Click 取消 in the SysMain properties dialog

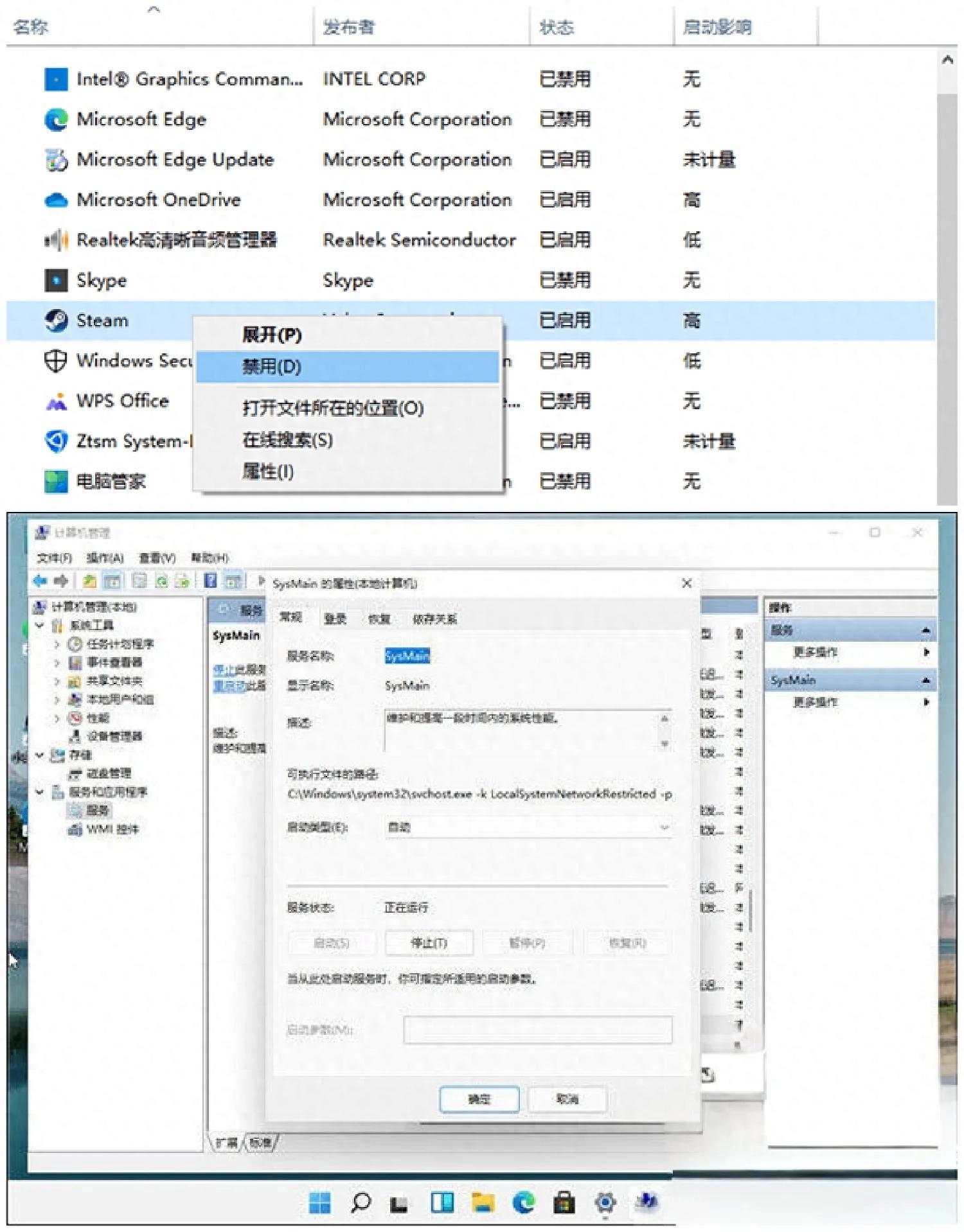[567, 1100]
